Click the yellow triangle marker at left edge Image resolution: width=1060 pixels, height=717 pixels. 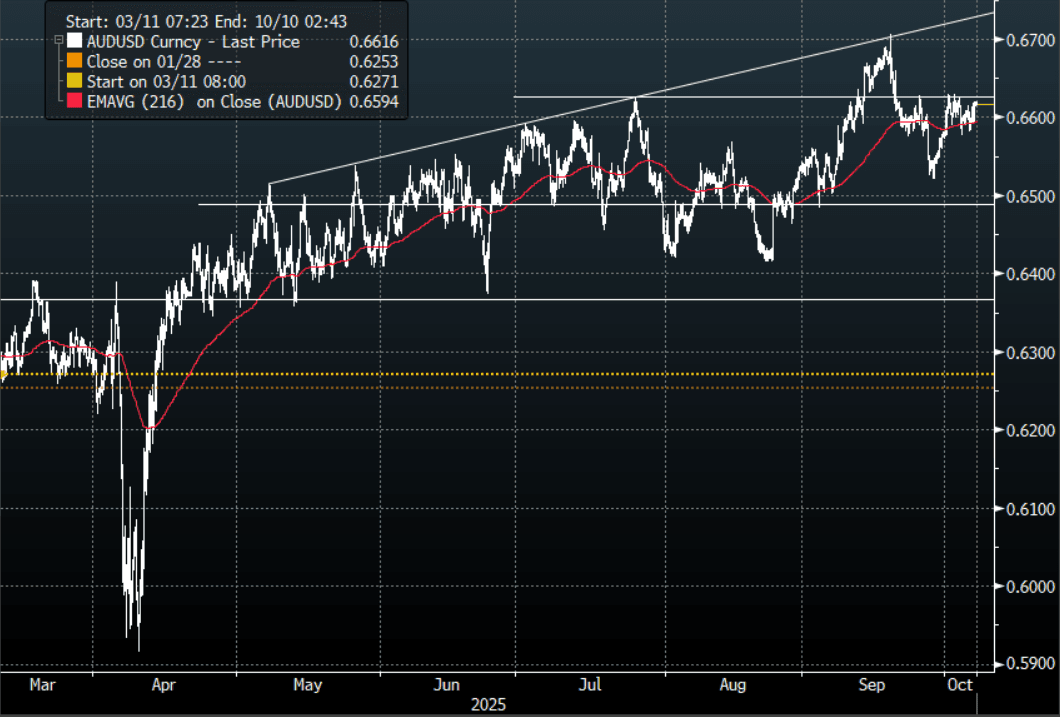click(4, 375)
